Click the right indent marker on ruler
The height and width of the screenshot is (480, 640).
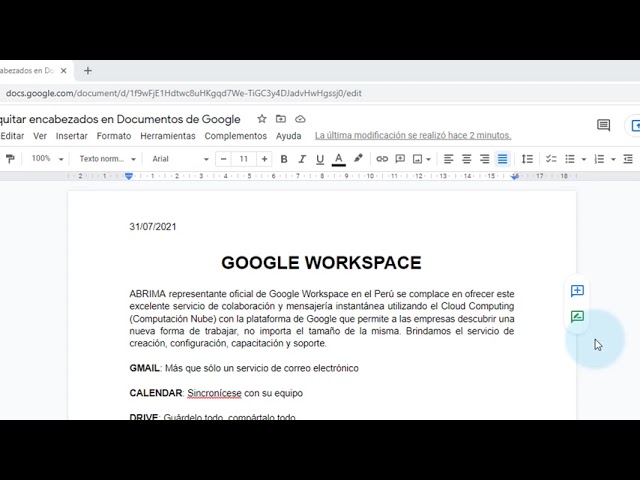click(515, 176)
